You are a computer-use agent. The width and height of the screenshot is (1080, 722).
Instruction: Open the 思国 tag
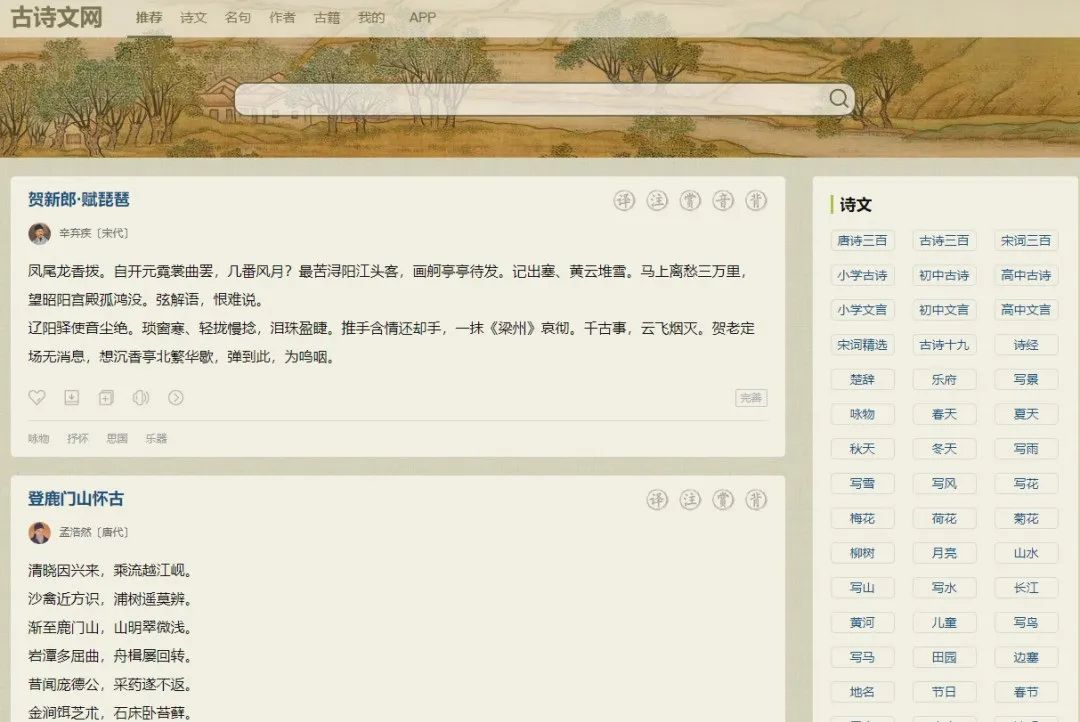click(x=117, y=438)
